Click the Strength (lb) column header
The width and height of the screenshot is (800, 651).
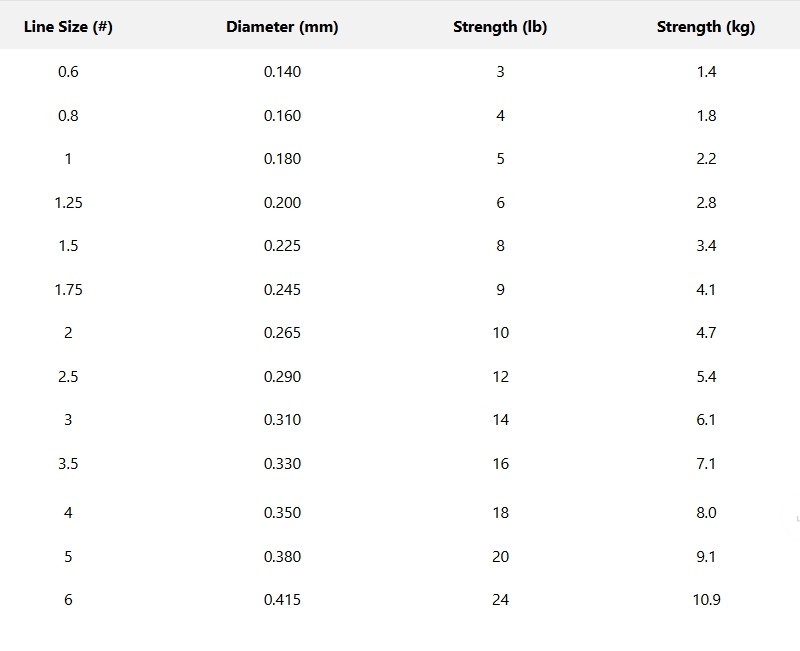(500, 27)
